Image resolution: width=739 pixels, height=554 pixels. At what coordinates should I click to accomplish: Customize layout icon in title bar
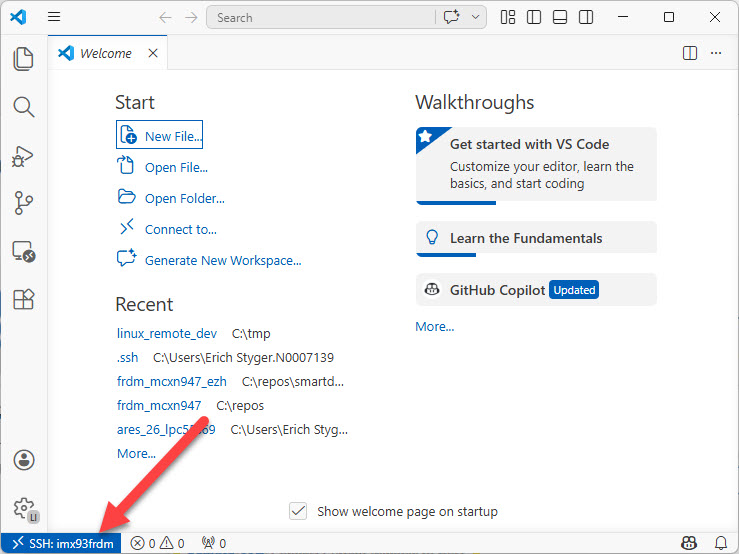click(x=508, y=17)
